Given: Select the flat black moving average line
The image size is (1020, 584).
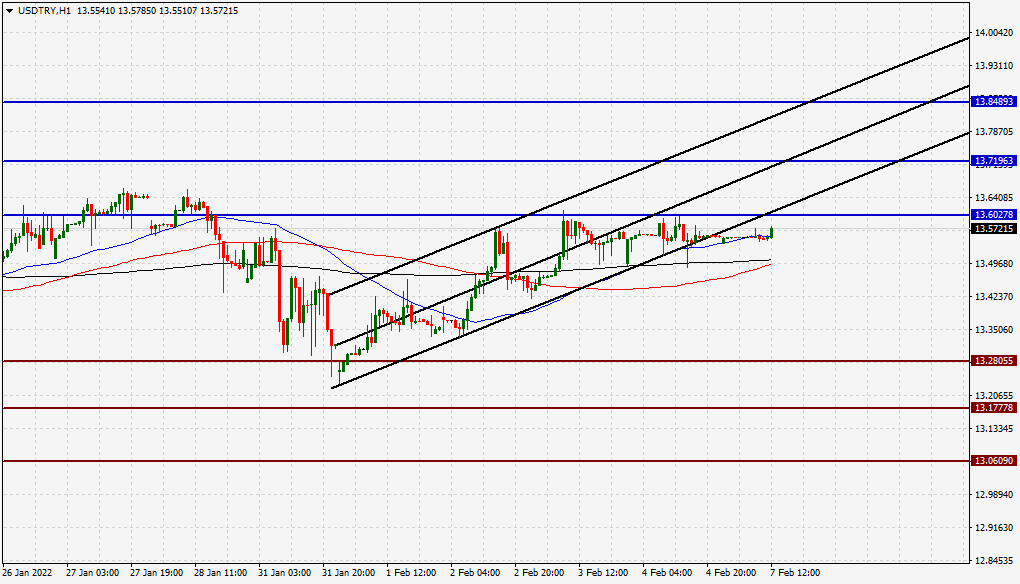Looking at the screenshot, I should point(731,261).
